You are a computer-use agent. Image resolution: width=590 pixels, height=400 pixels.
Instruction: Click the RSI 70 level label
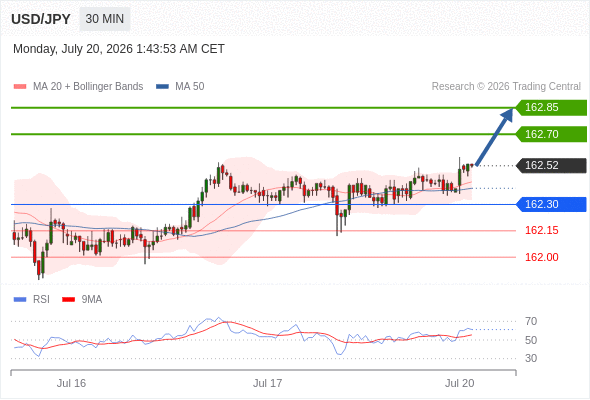(531, 321)
